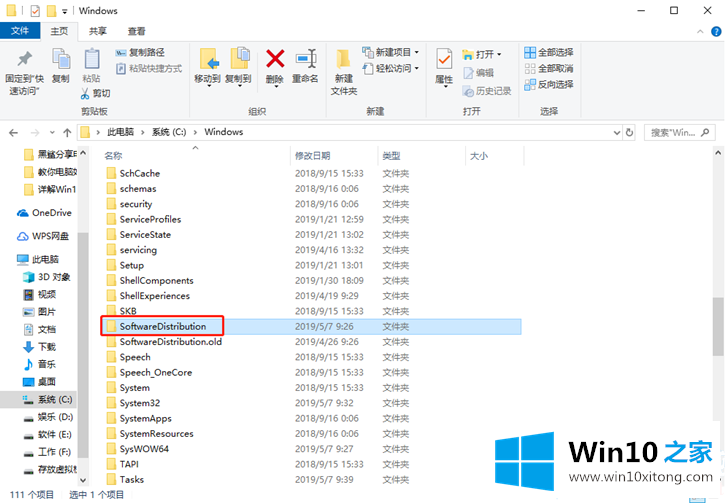The image size is (725, 503).
Task: Click Paste shortcut (粘贴快捷方式)
Action: [149, 68]
